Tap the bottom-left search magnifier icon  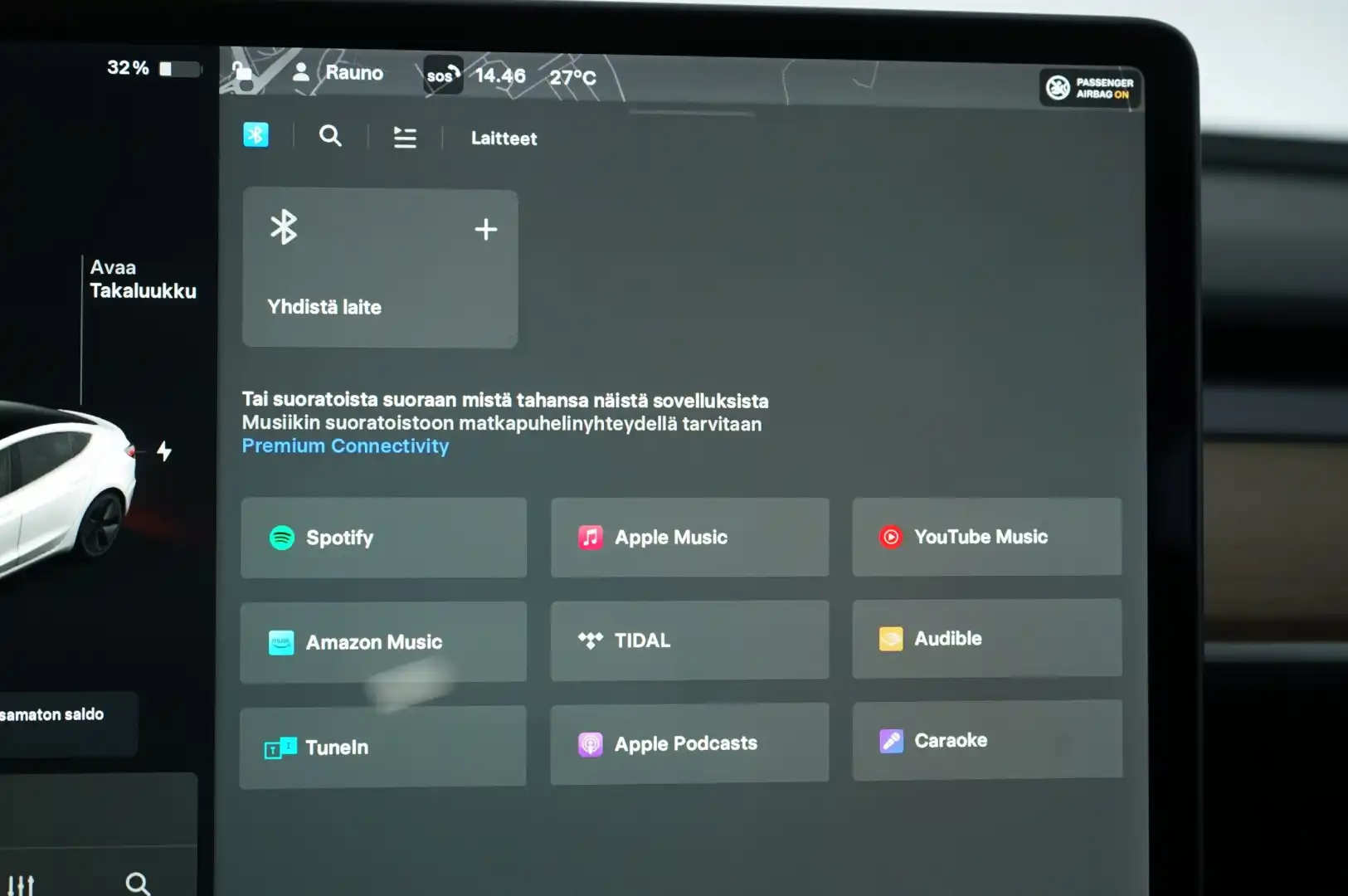click(138, 884)
